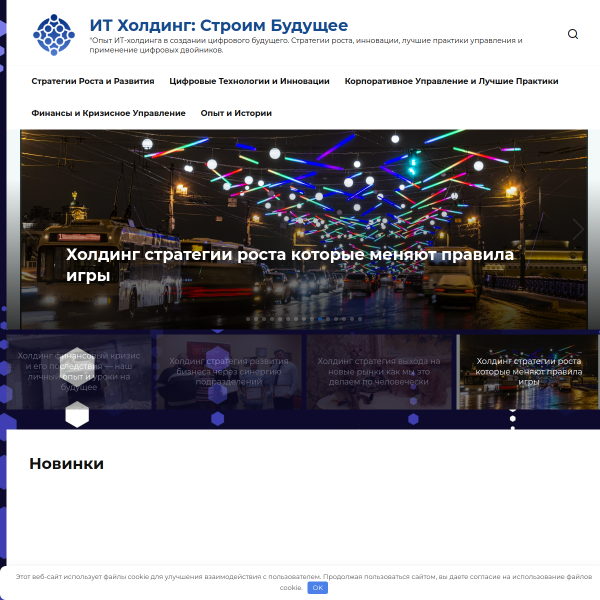Open Корпоративное Управление и Лучшие Практики menu
This screenshot has height=600, width=600.
451,81
